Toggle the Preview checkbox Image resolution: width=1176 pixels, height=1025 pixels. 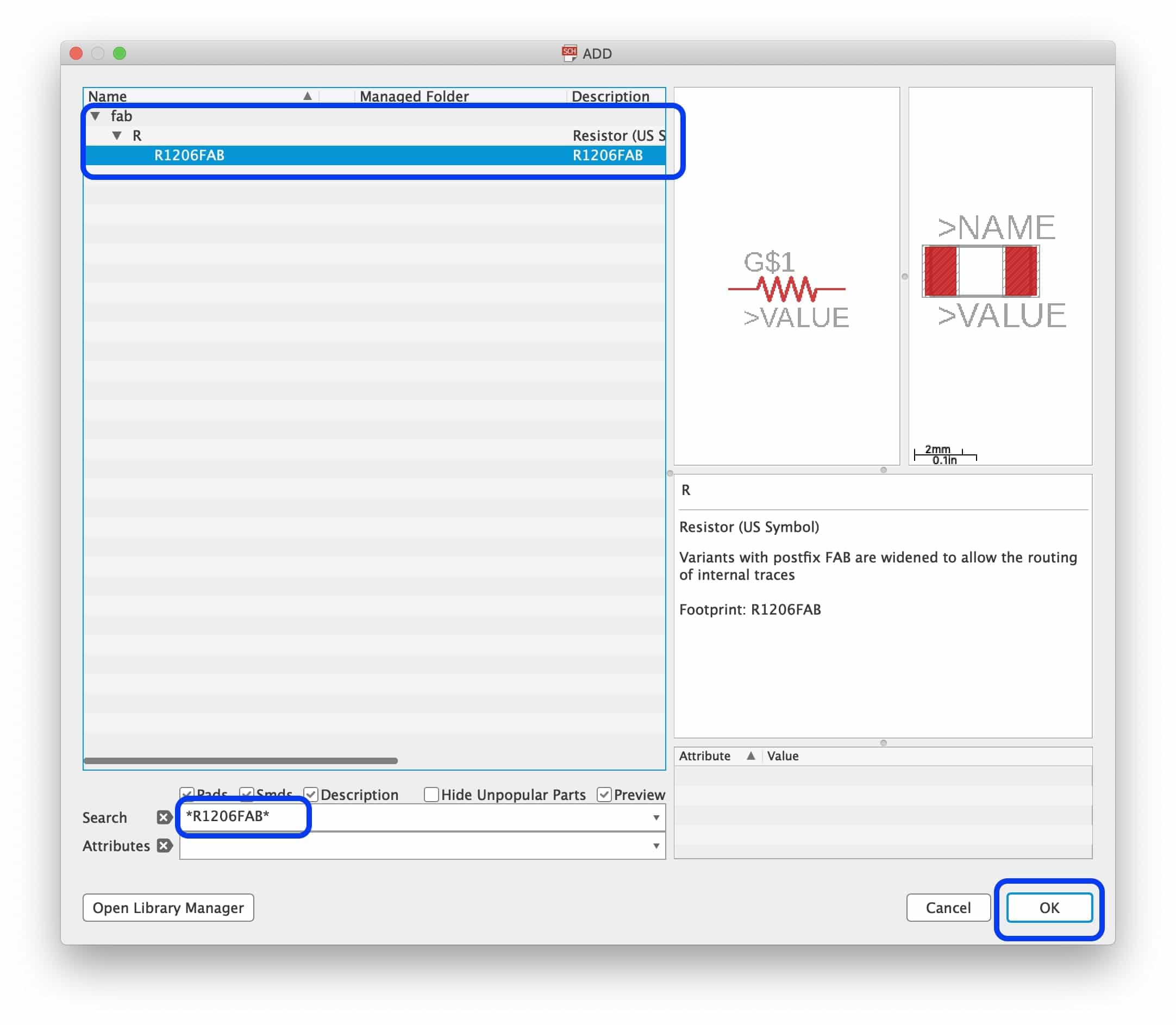click(604, 795)
